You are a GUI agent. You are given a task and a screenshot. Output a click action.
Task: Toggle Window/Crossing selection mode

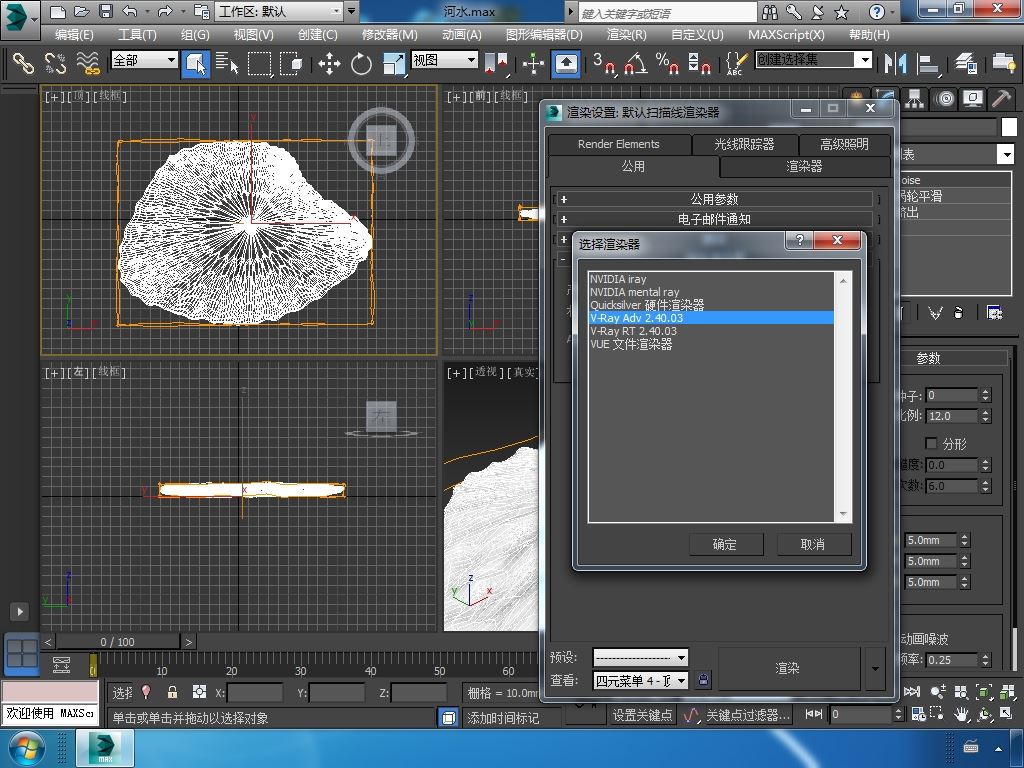pyautogui.click(x=291, y=63)
